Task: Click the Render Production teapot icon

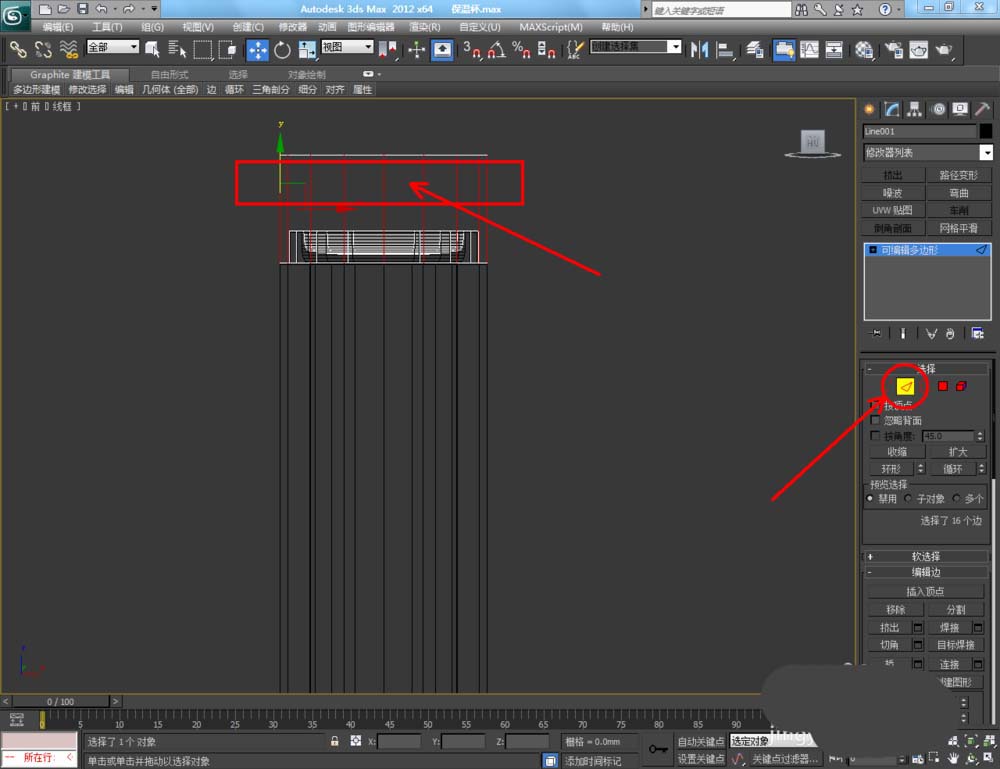Action: (x=944, y=50)
